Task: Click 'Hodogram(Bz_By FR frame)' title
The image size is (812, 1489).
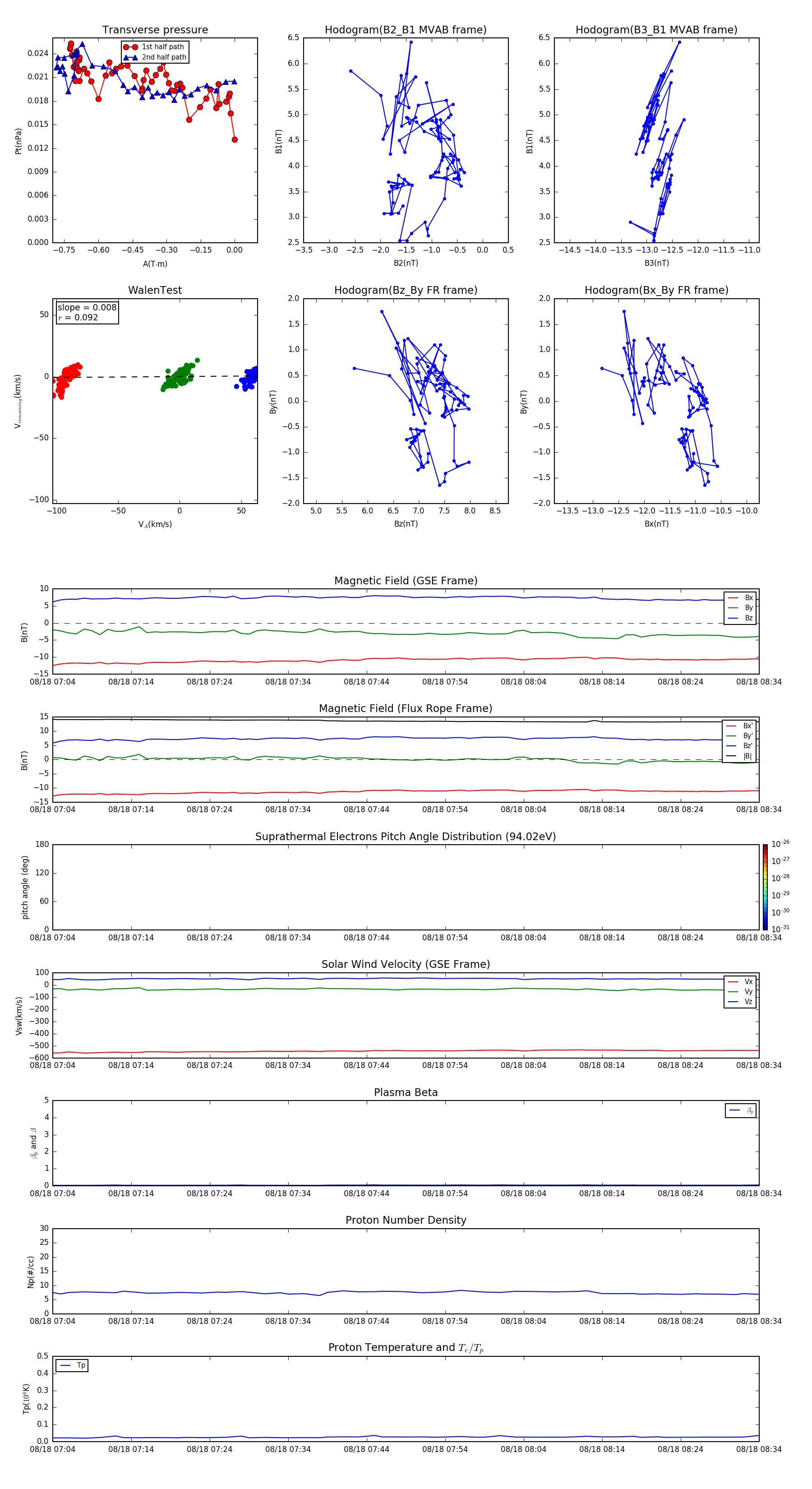Action: tap(406, 290)
